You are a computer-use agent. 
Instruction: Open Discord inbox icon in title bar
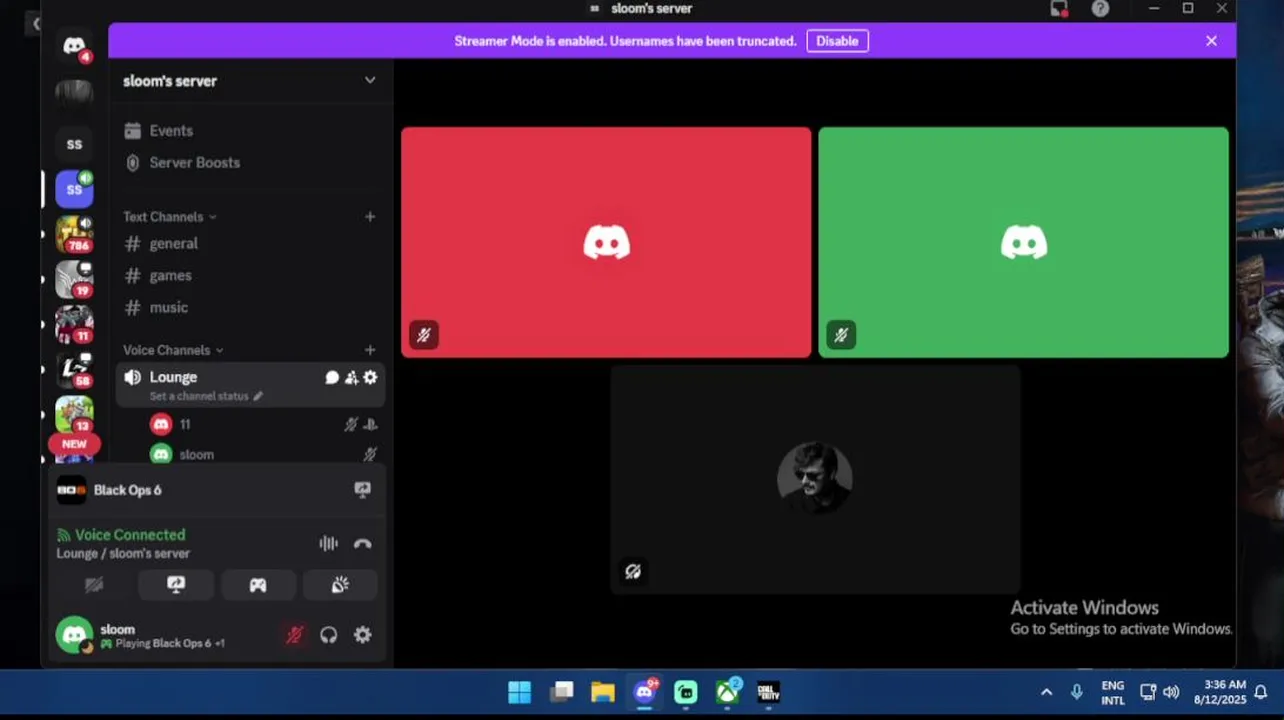click(1059, 9)
